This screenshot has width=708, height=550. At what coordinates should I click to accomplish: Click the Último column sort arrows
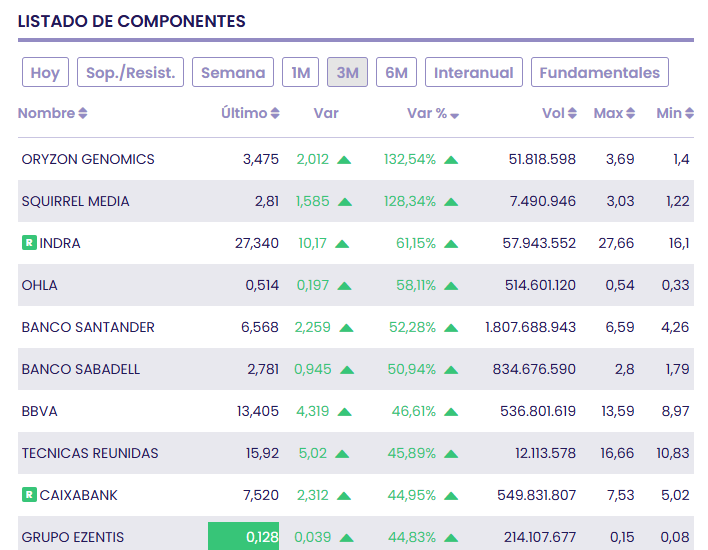click(x=275, y=114)
